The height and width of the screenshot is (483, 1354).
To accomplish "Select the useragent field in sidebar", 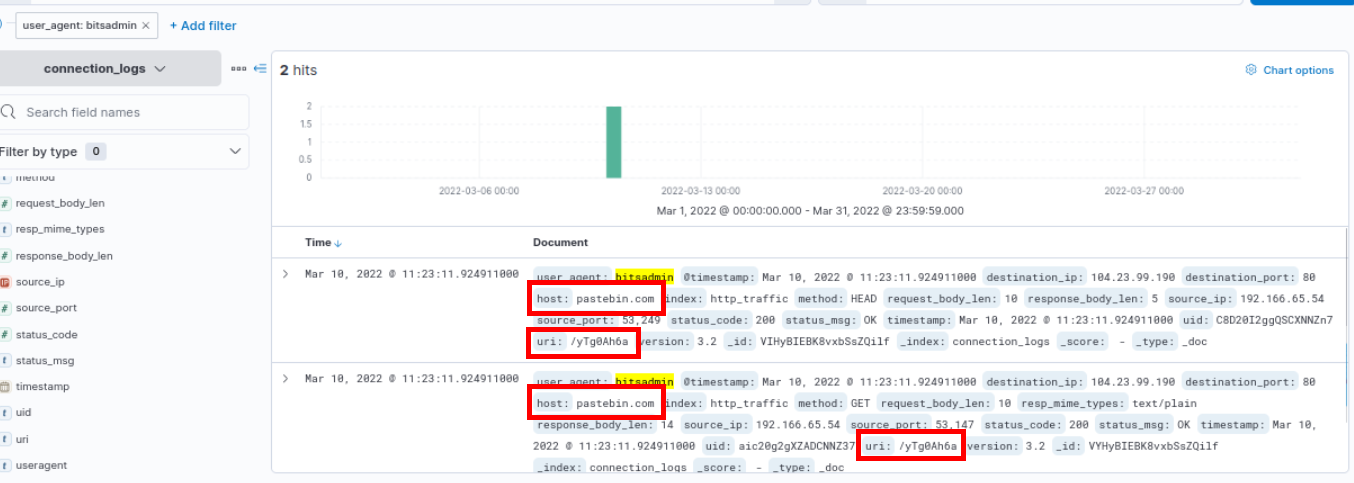I will [41, 465].
